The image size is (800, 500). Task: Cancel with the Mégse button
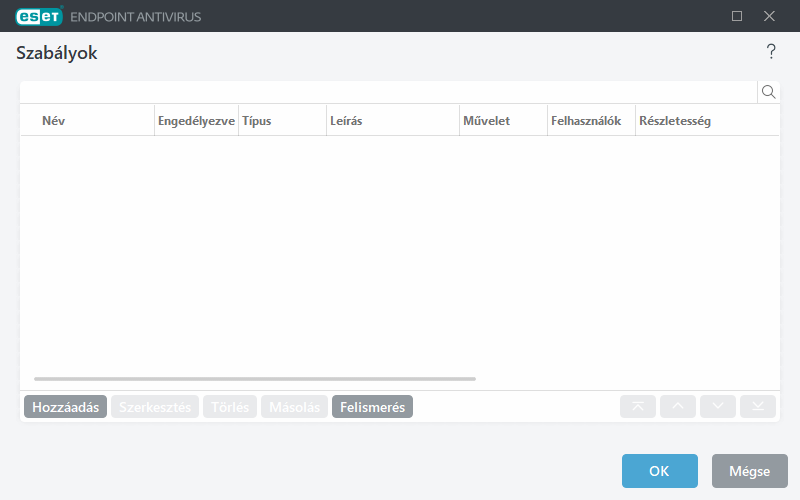click(x=750, y=471)
